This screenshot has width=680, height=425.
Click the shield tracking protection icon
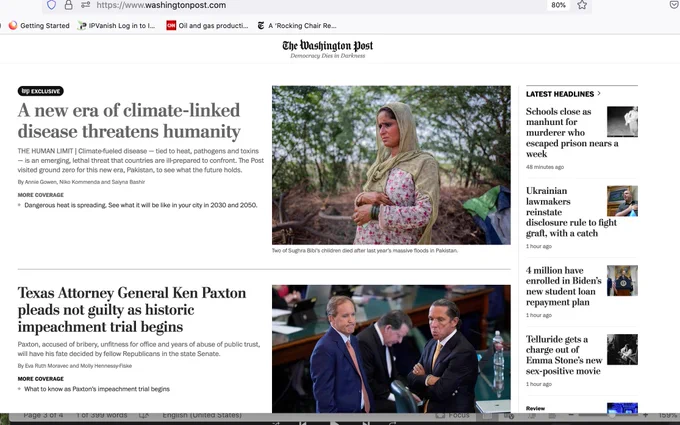coord(51,5)
